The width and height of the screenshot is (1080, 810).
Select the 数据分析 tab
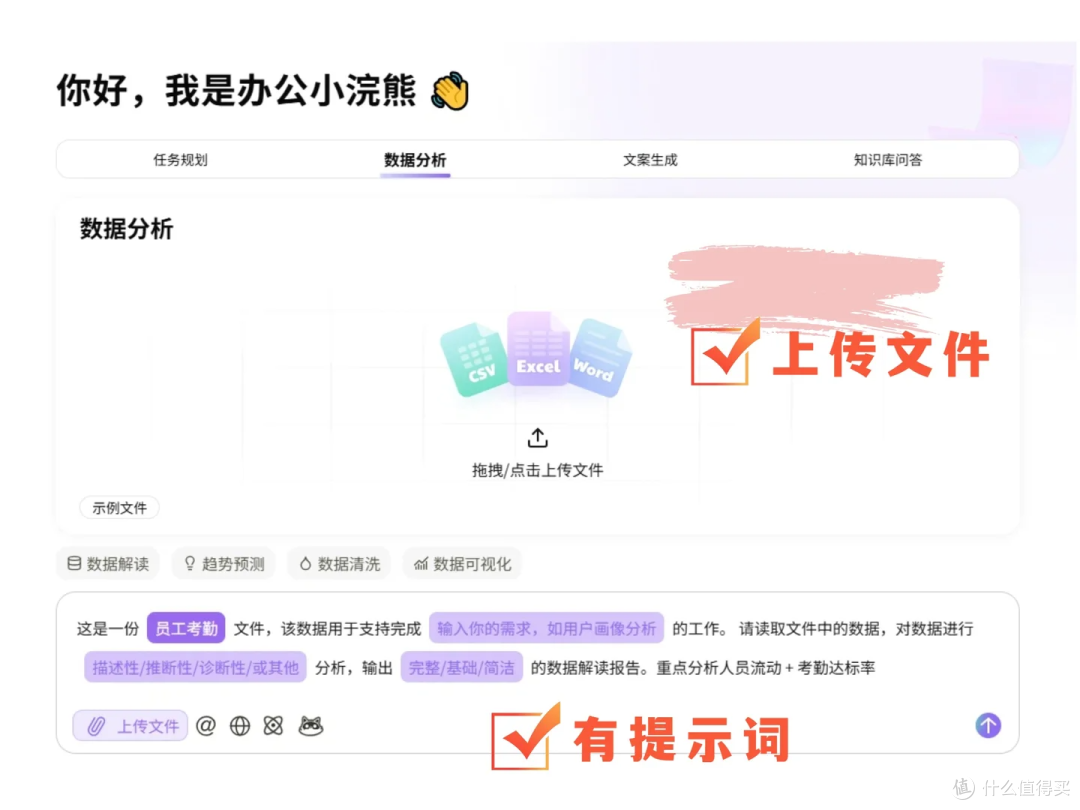(415, 160)
